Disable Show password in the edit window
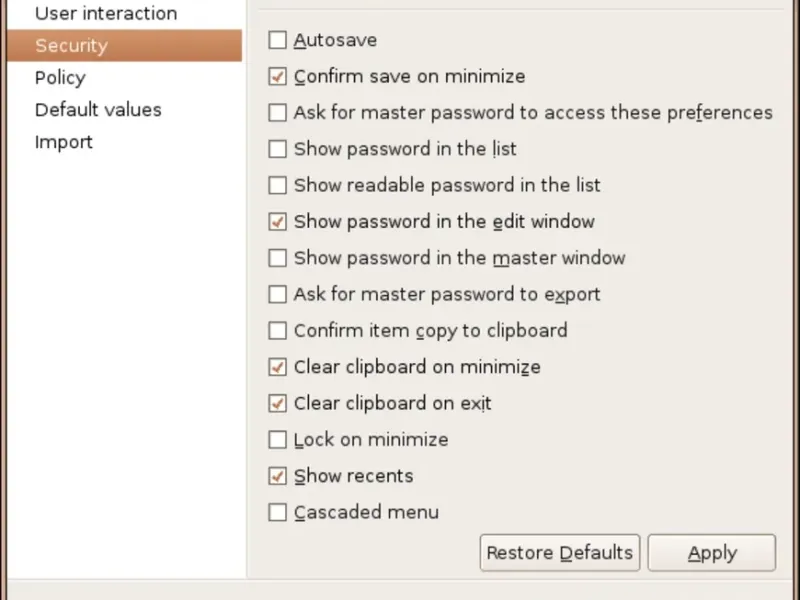Viewport: 800px width, 600px height. [278, 222]
